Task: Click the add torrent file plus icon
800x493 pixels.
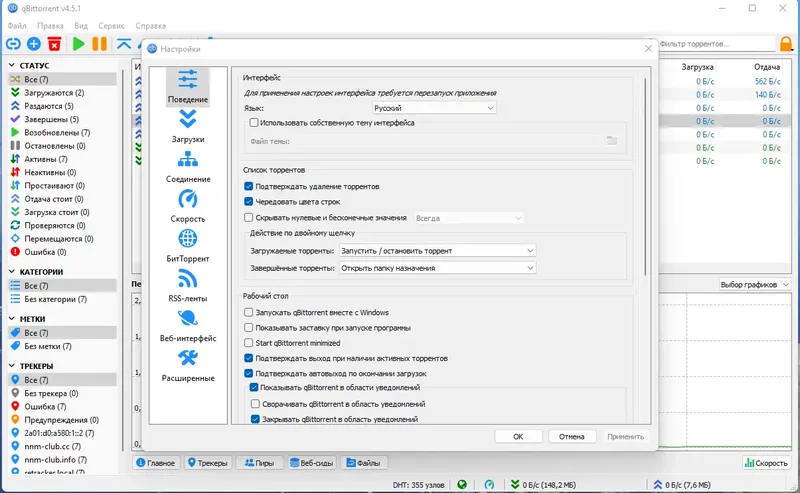Action: click(x=34, y=44)
